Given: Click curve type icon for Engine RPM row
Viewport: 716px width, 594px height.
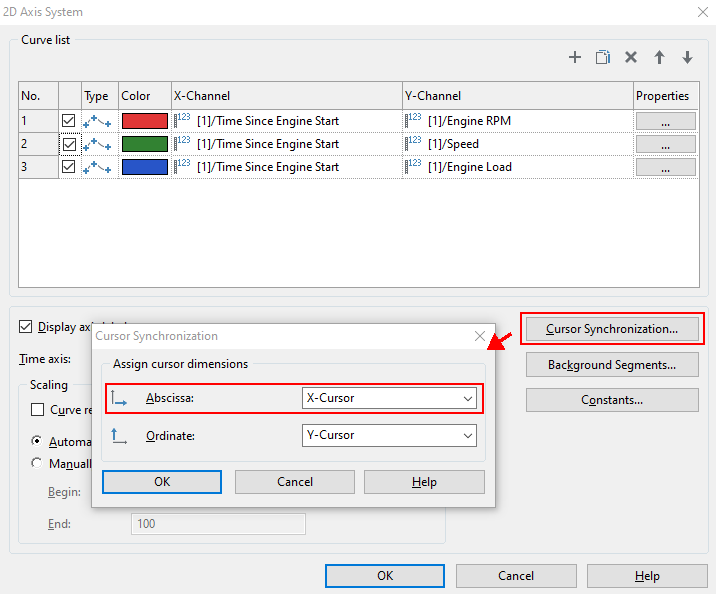Looking at the screenshot, I should pyautogui.click(x=97, y=121).
